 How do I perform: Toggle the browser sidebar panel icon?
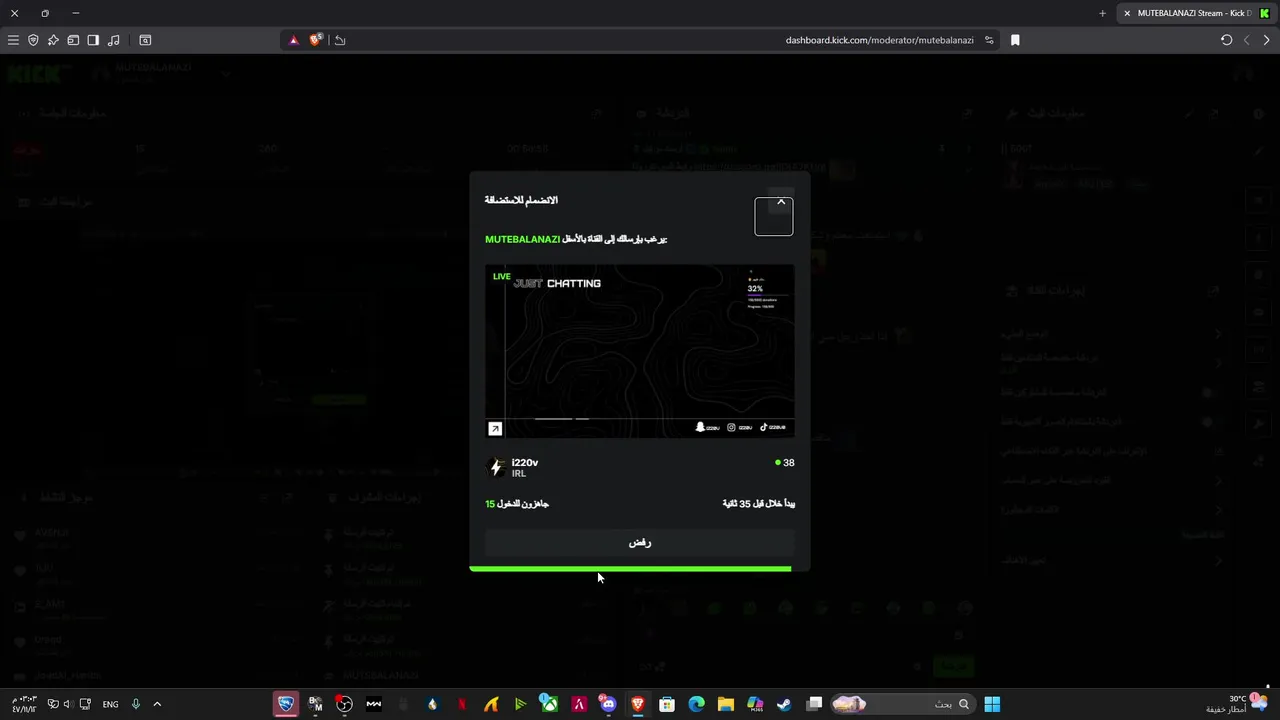click(x=93, y=40)
